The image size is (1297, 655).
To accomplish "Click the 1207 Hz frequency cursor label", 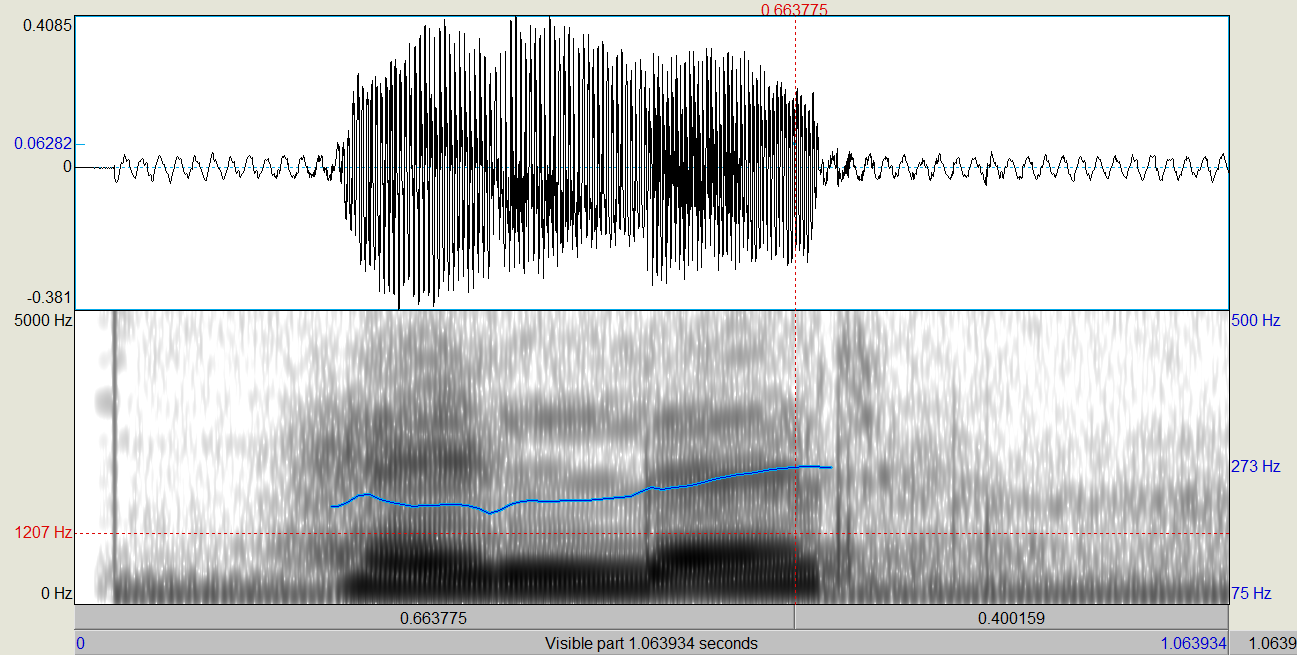I will click(x=43, y=533).
